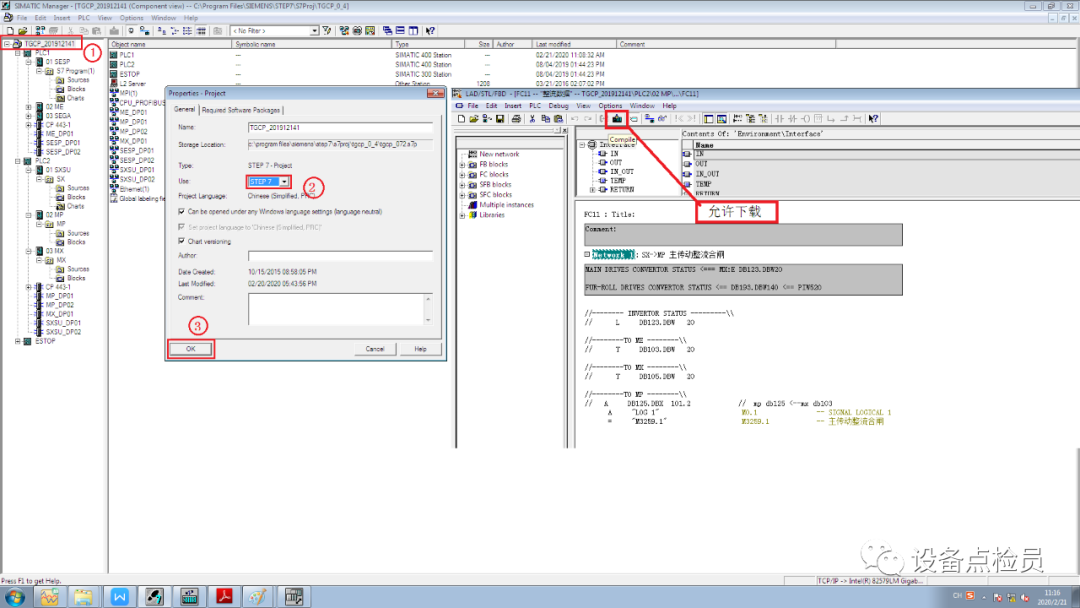Screen dimensions: 1080x608
Task: Click the Author input field
Action: tap(340, 255)
